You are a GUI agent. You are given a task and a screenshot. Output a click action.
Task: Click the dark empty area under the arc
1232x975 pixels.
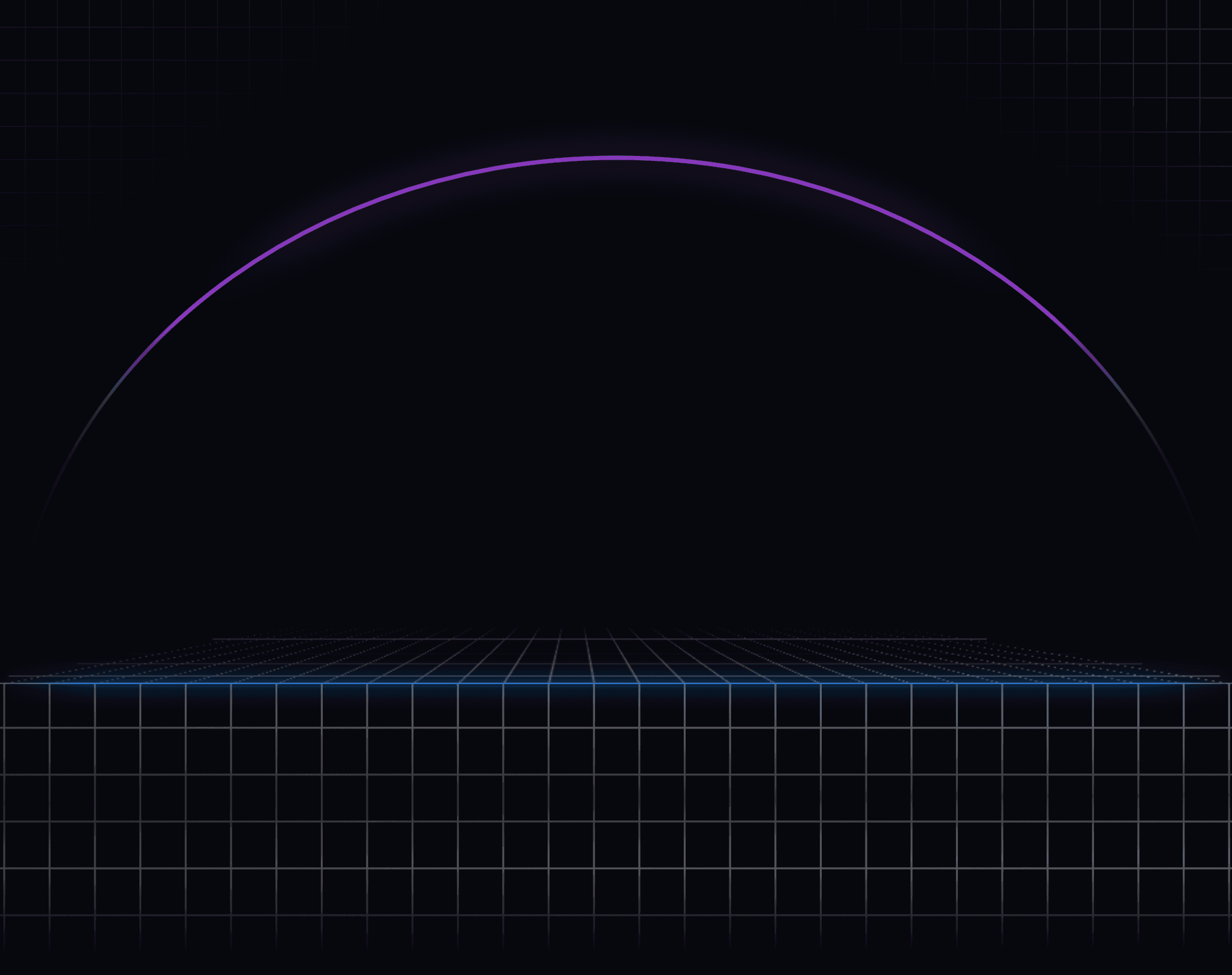click(x=616, y=401)
